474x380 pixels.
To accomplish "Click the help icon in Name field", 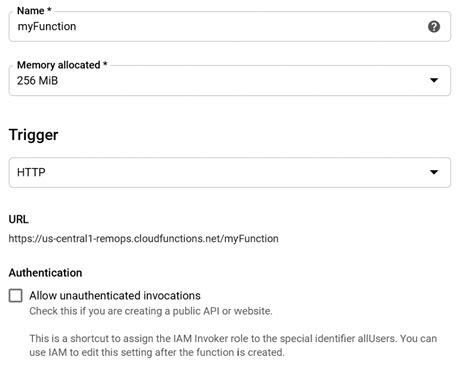I will click(434, 26).
